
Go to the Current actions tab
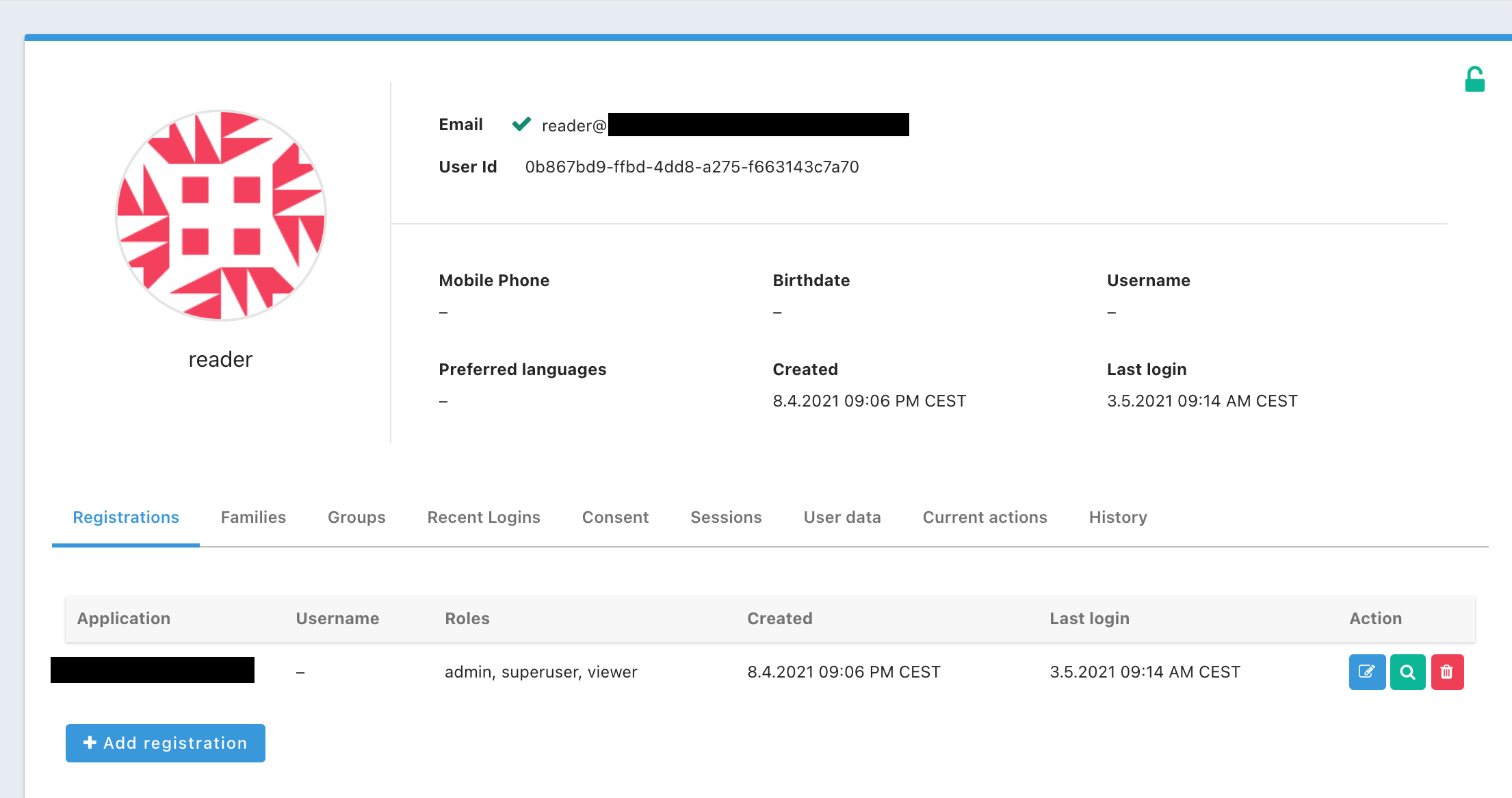point(985,517)
